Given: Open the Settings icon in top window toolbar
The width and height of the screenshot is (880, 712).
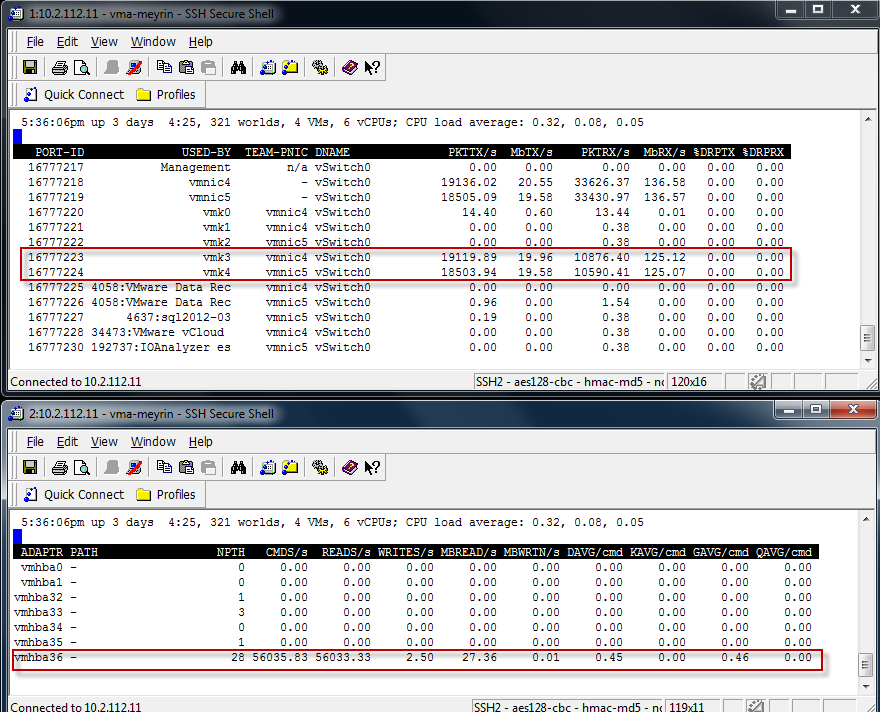Looking at the screenshot, I should [x=320, y=68].
